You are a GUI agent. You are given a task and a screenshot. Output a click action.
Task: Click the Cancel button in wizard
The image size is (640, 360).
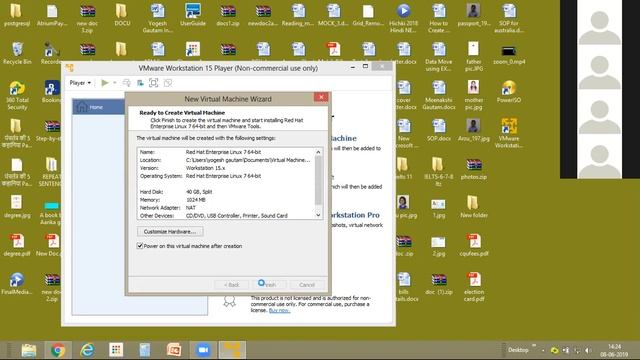click(x=307, y=284)
